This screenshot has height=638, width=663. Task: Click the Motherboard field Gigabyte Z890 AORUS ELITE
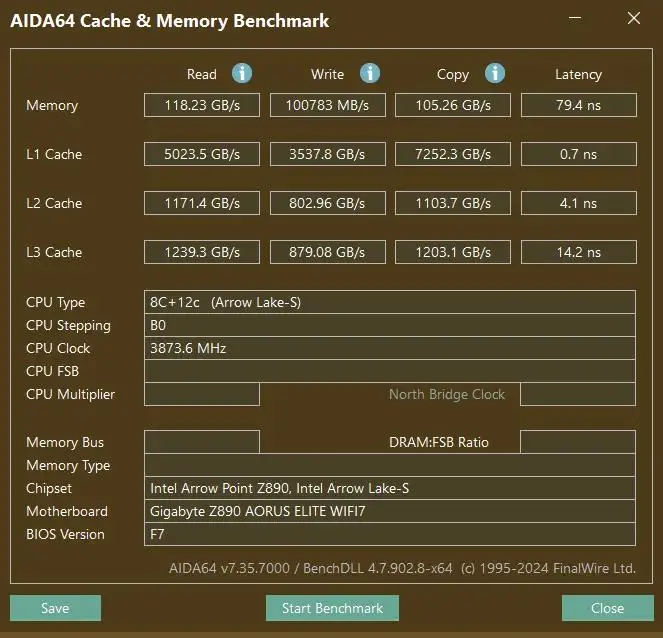[390, 511]
